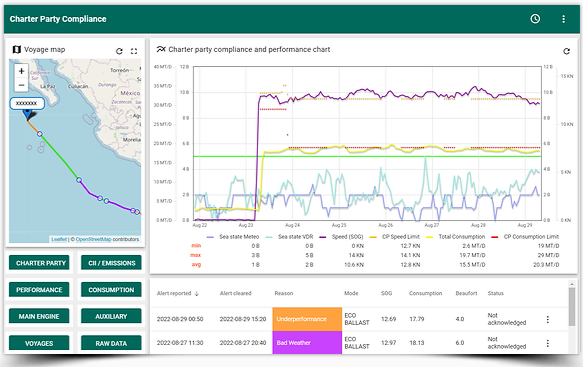Click the vessel position marker on map
This screenshot has height=367, width=583.
[28, 115]
